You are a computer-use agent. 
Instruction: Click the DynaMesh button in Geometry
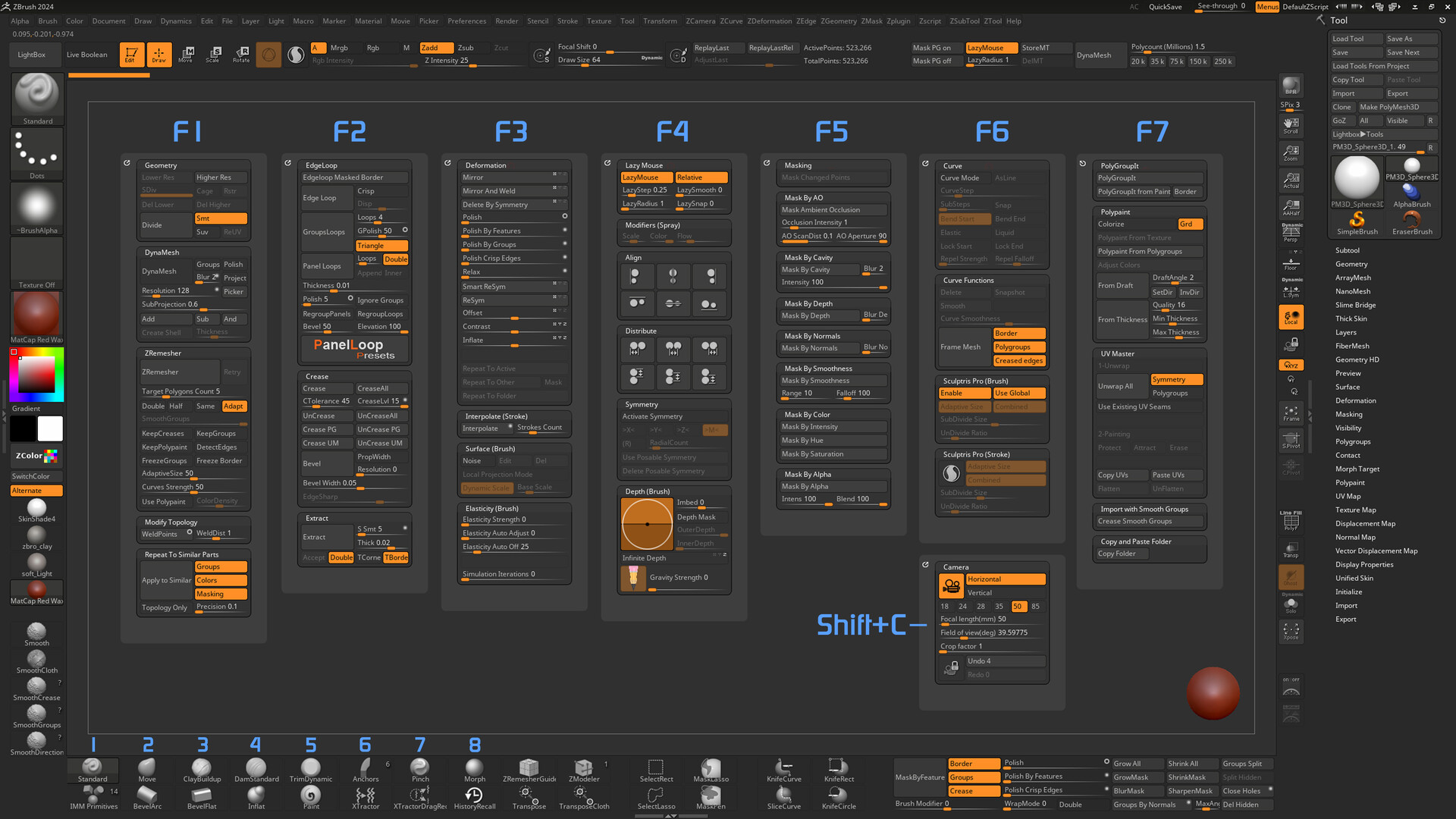click(165, 271)
